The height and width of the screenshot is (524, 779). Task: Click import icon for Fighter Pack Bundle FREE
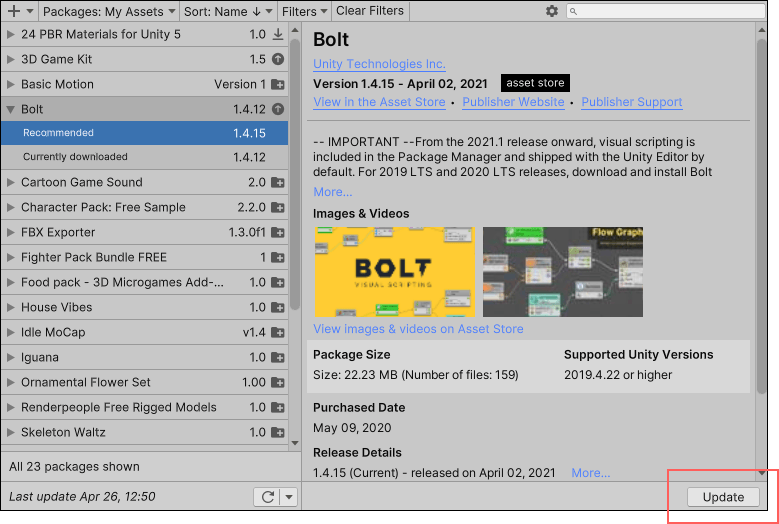pyautogui.click(x=278, y=257)
